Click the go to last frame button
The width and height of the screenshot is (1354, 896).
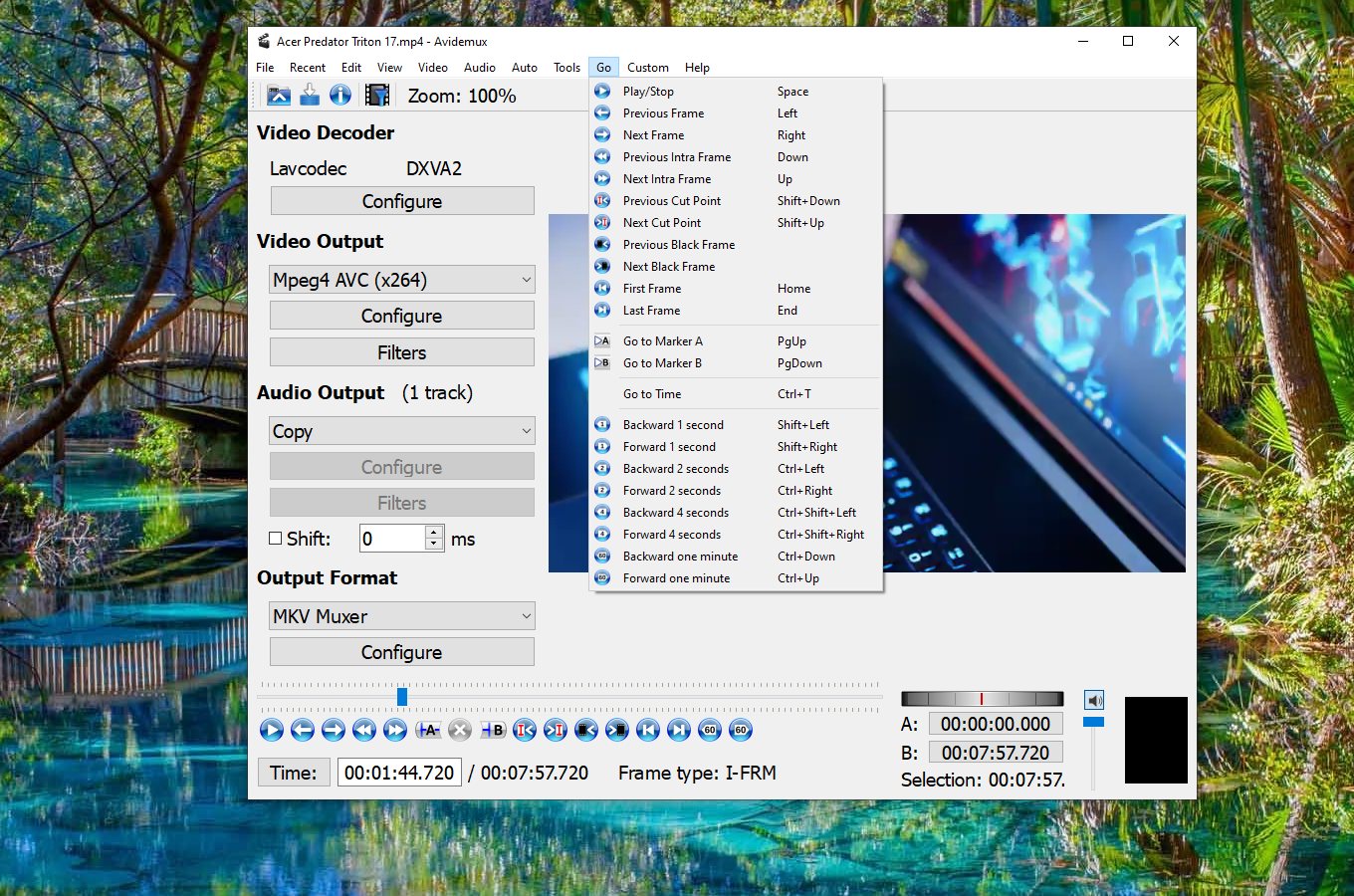679,730
